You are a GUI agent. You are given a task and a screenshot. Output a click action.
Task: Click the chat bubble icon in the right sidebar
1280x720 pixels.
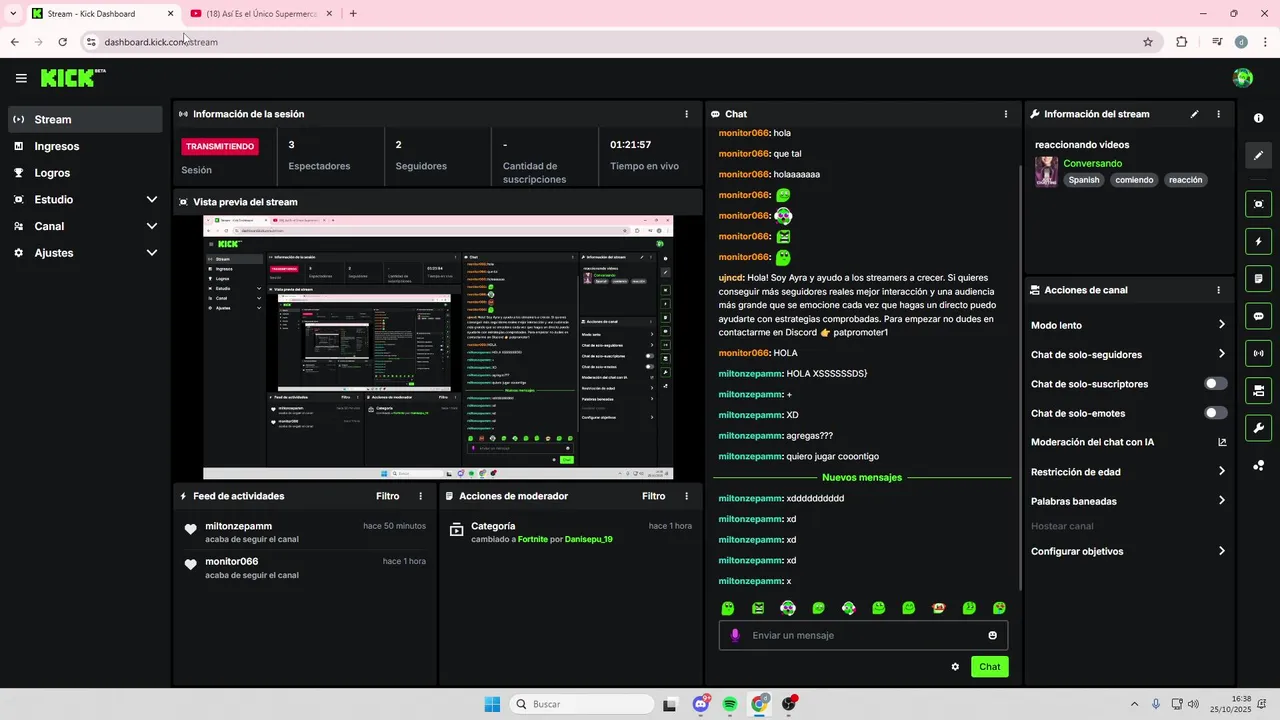tap(1258, 315)
